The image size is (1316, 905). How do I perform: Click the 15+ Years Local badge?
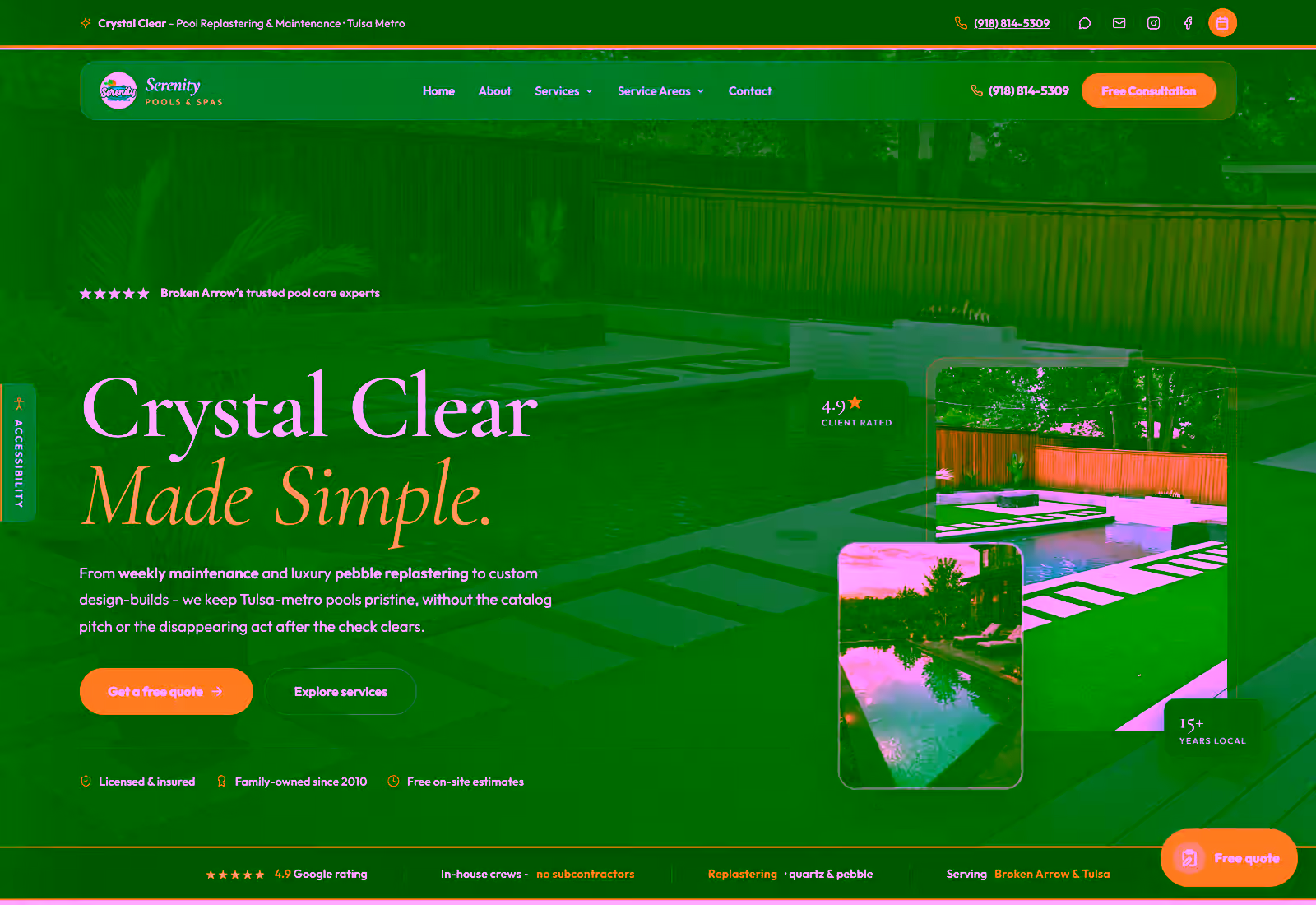point(1212,730)
